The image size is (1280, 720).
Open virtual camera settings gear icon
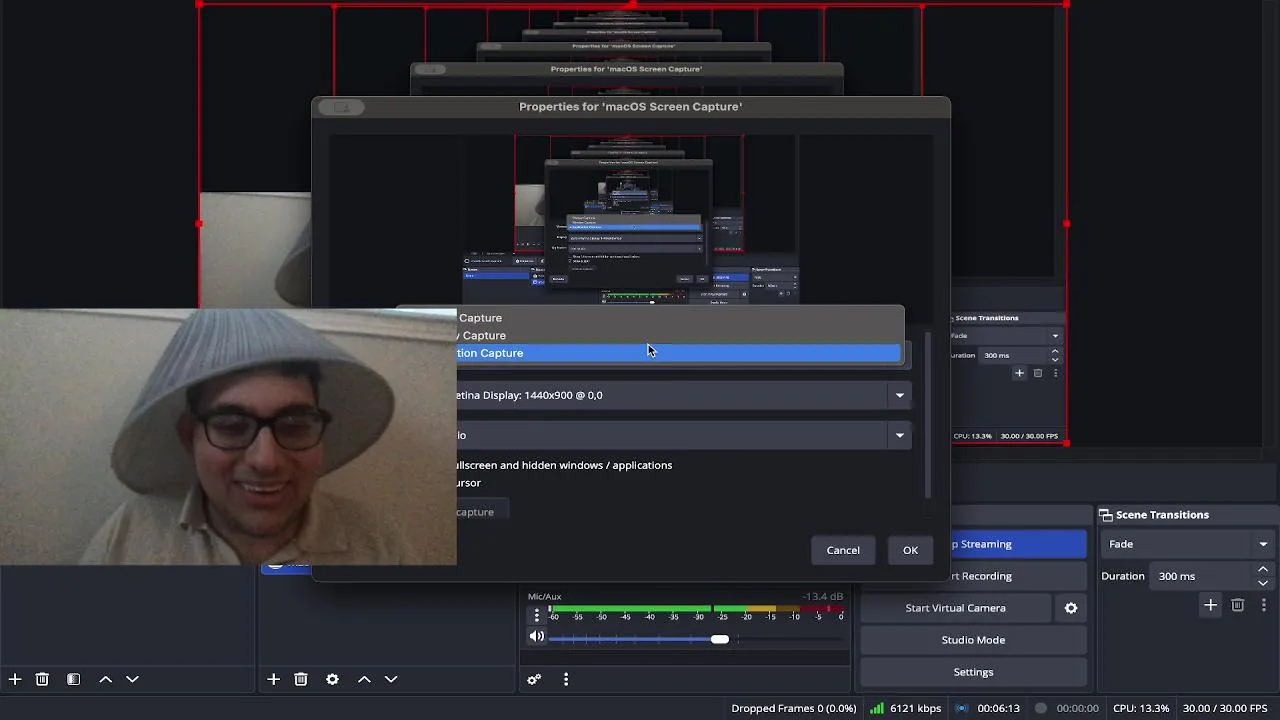tap(1071, 608)
